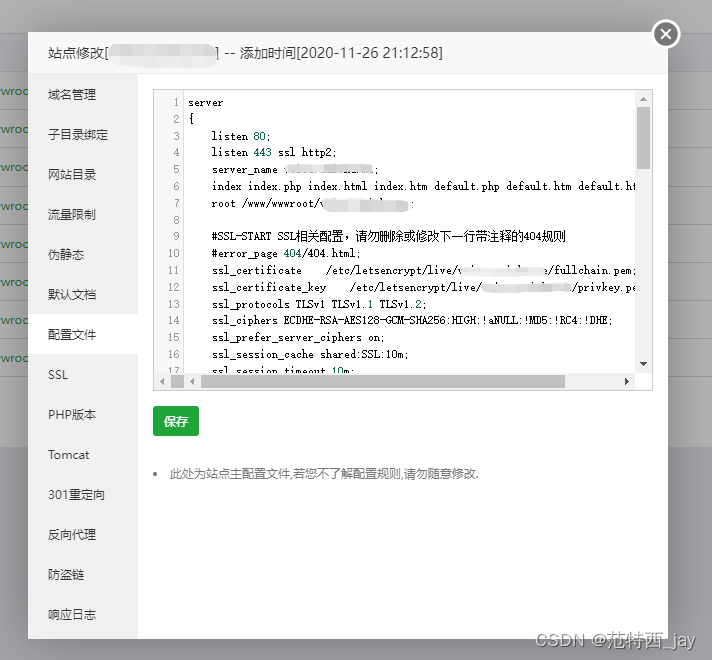Click the outer horizontal scrollbar left arrow

[x=162, y=382]
